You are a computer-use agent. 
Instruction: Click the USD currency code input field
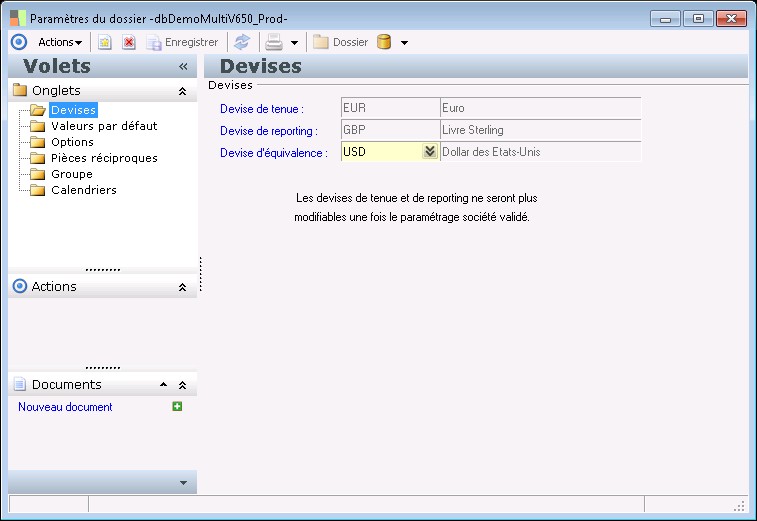(380, 152)
